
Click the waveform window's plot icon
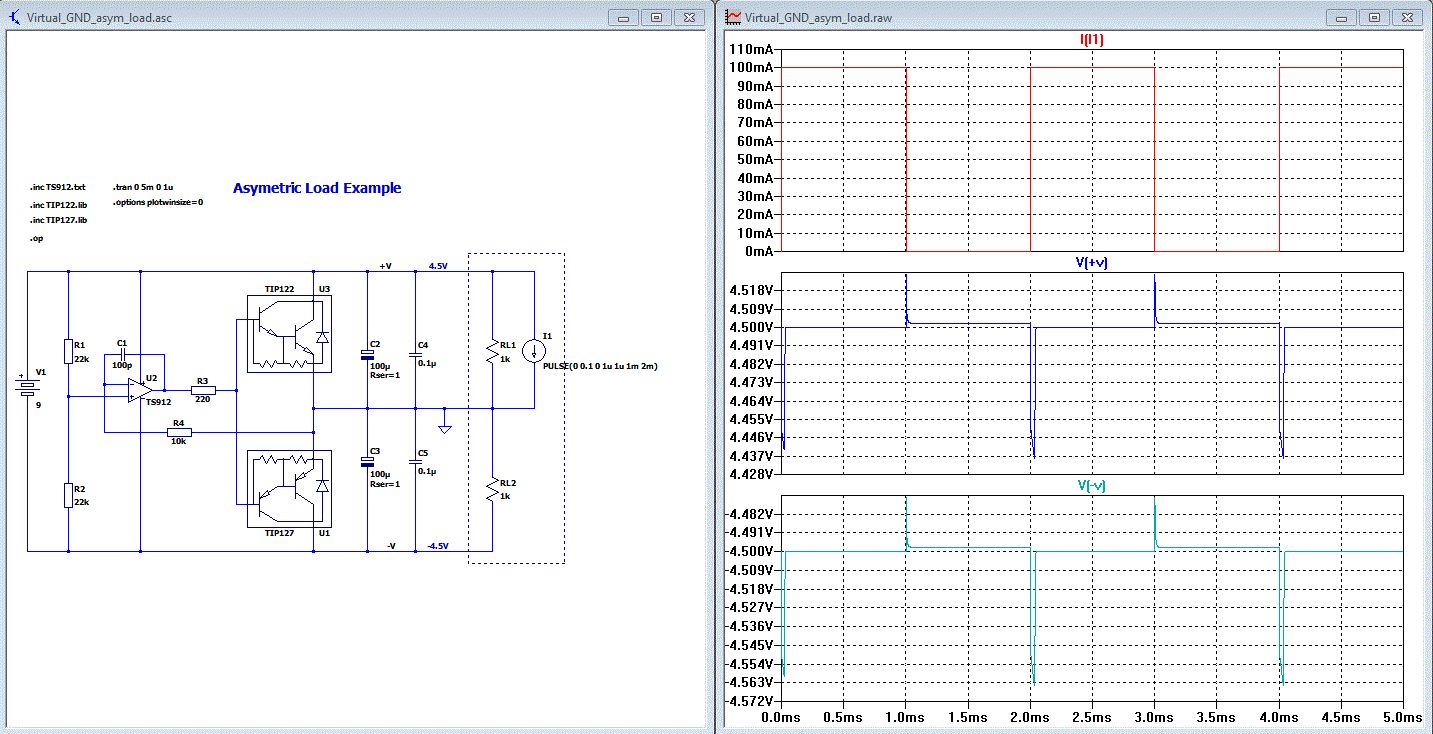point(733,17)
